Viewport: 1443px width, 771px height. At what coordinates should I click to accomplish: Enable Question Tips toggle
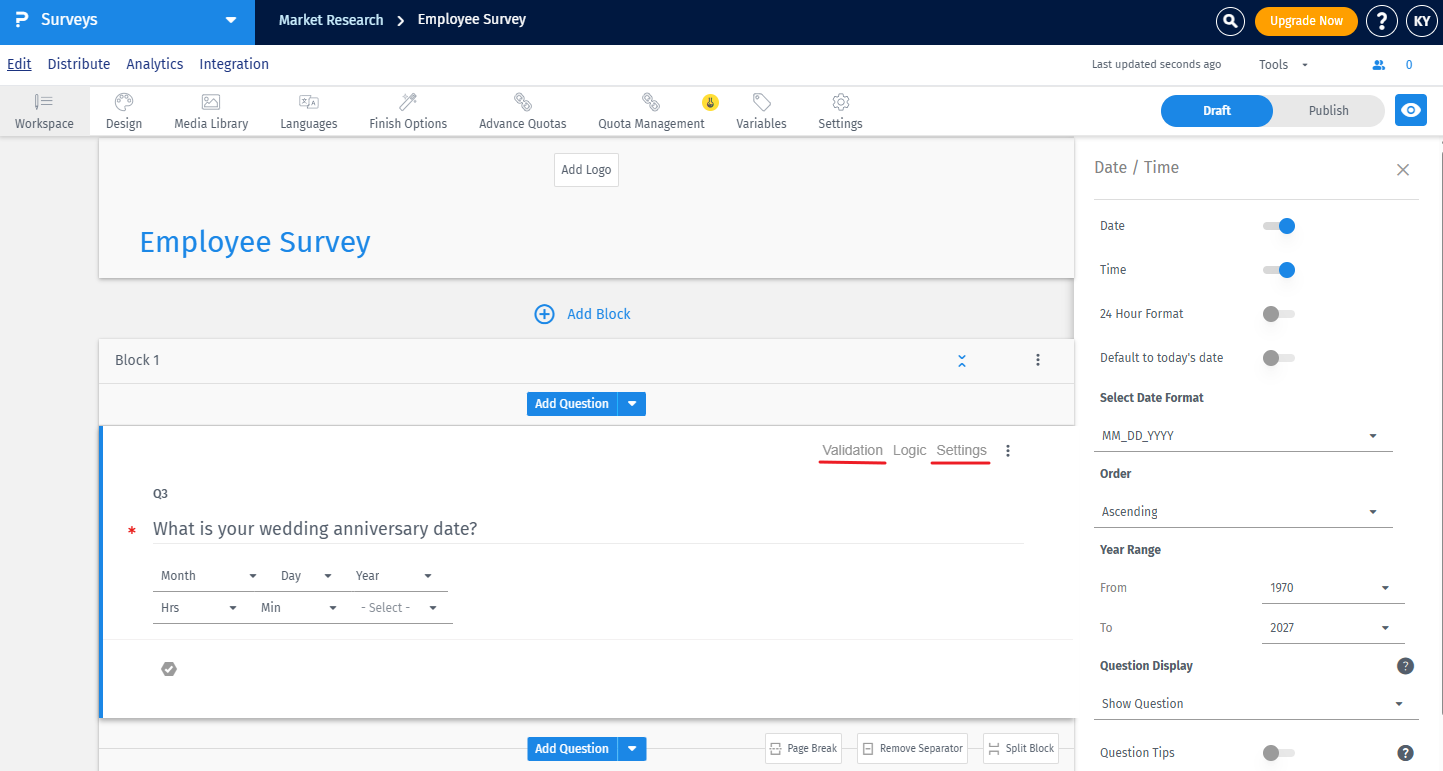pyautogui.click(x=1279, y=753)
